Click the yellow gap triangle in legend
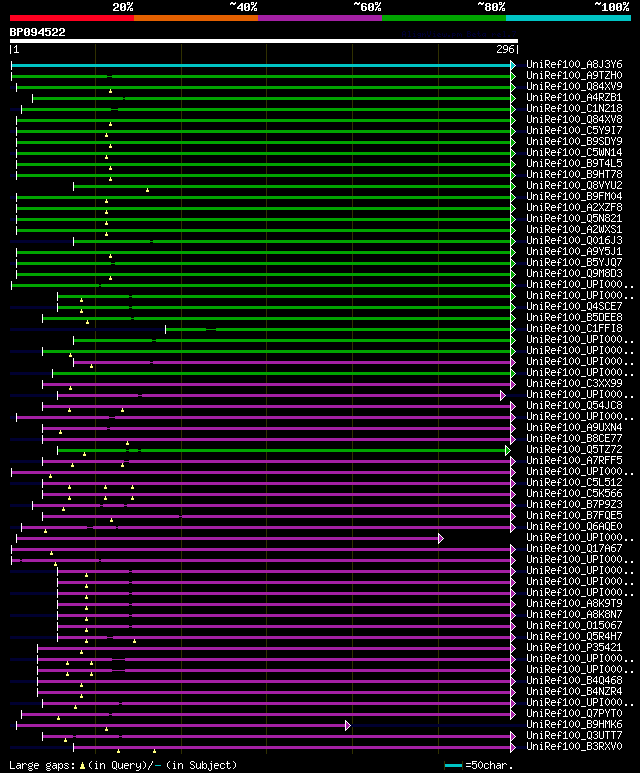 pos(82,766)
